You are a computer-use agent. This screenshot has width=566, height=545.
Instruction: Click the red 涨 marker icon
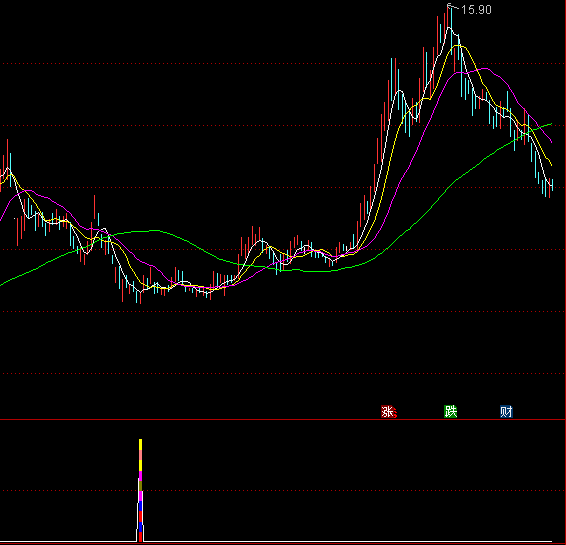(x=389, y=411)
